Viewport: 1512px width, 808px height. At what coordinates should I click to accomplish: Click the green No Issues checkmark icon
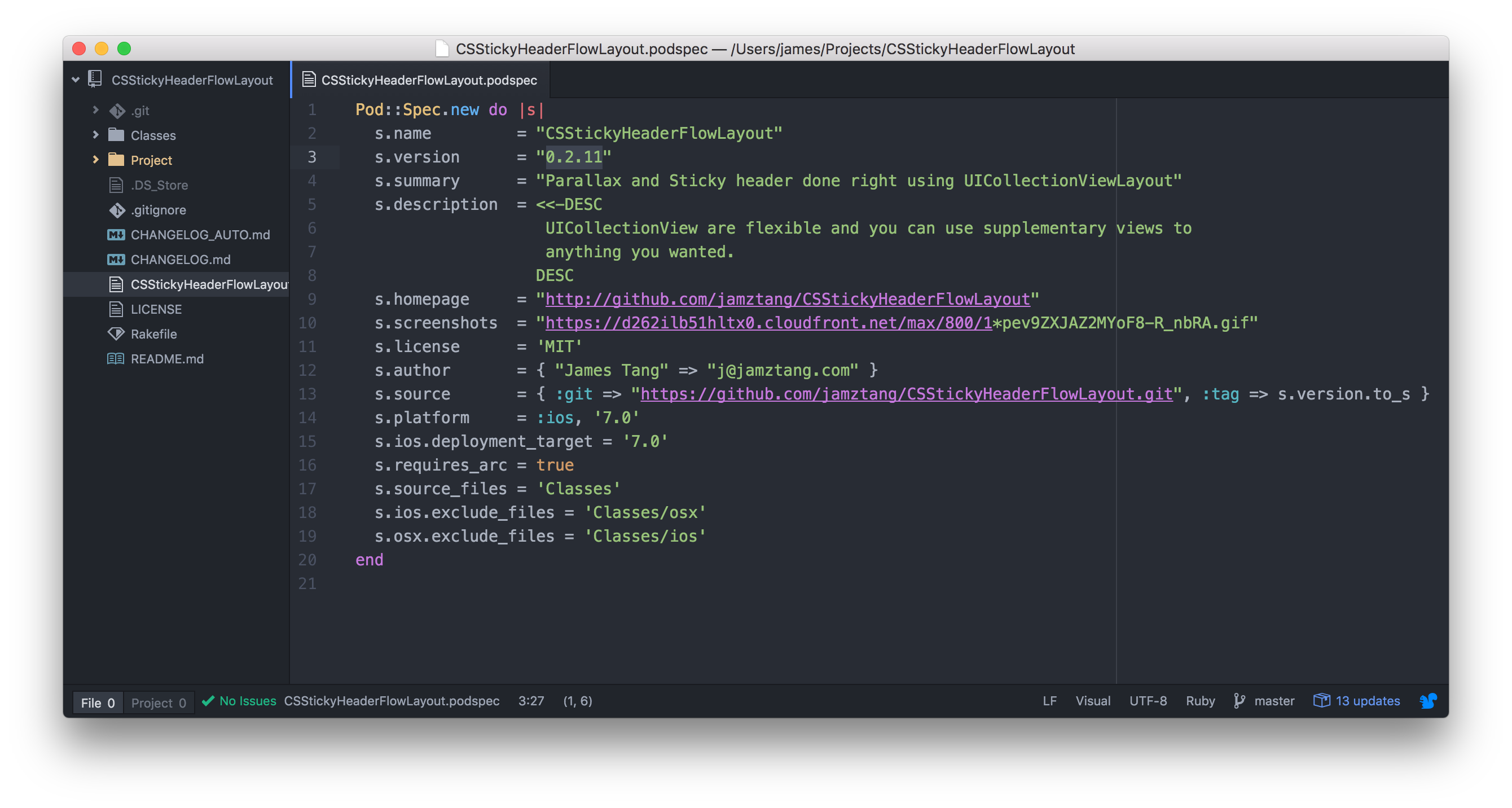208,701
